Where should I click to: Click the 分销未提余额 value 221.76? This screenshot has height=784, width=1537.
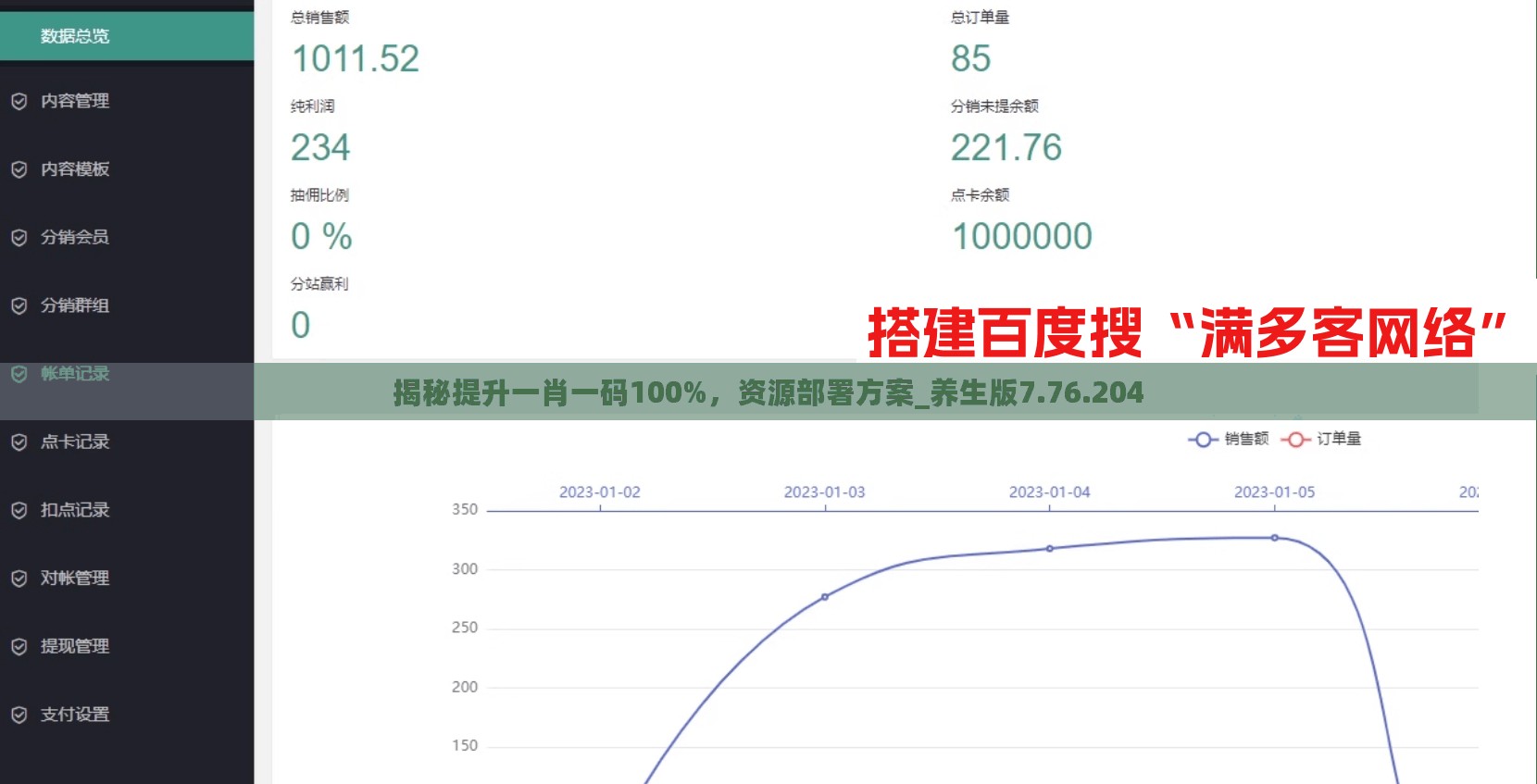click(x=1006, y=148)
